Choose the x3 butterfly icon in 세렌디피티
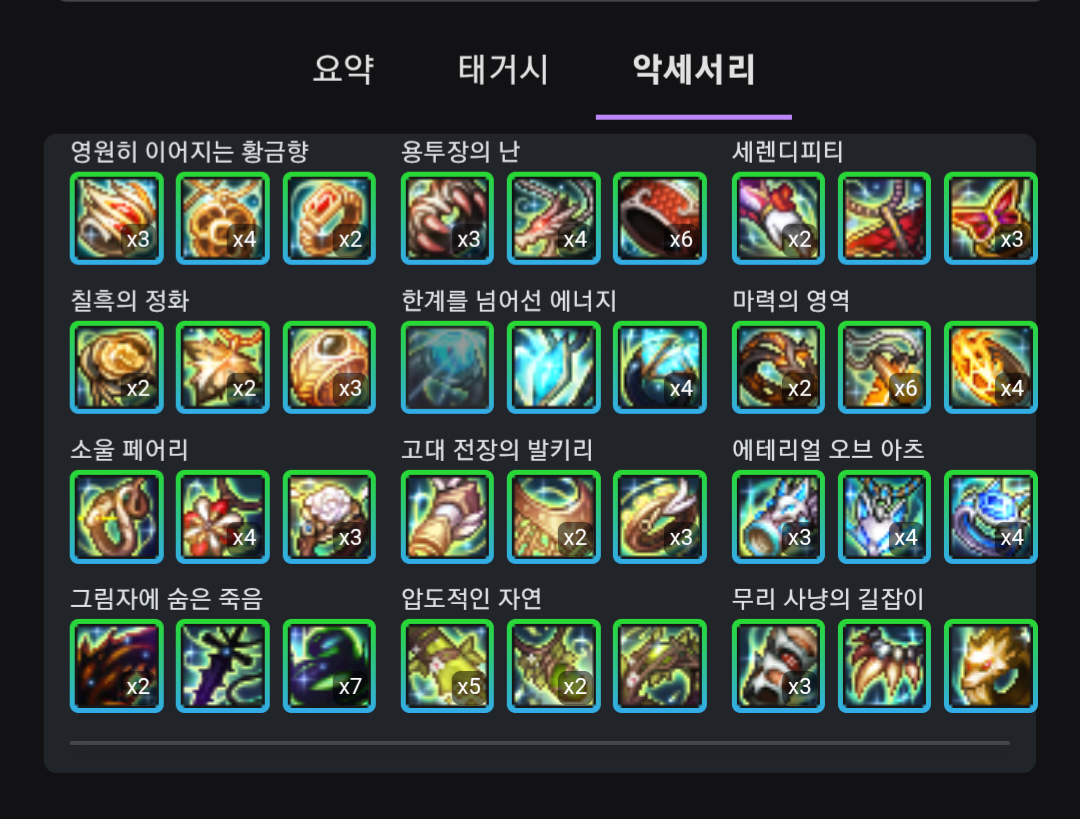The width and height of the screenshot is (1080, 819). pos(990,218)
